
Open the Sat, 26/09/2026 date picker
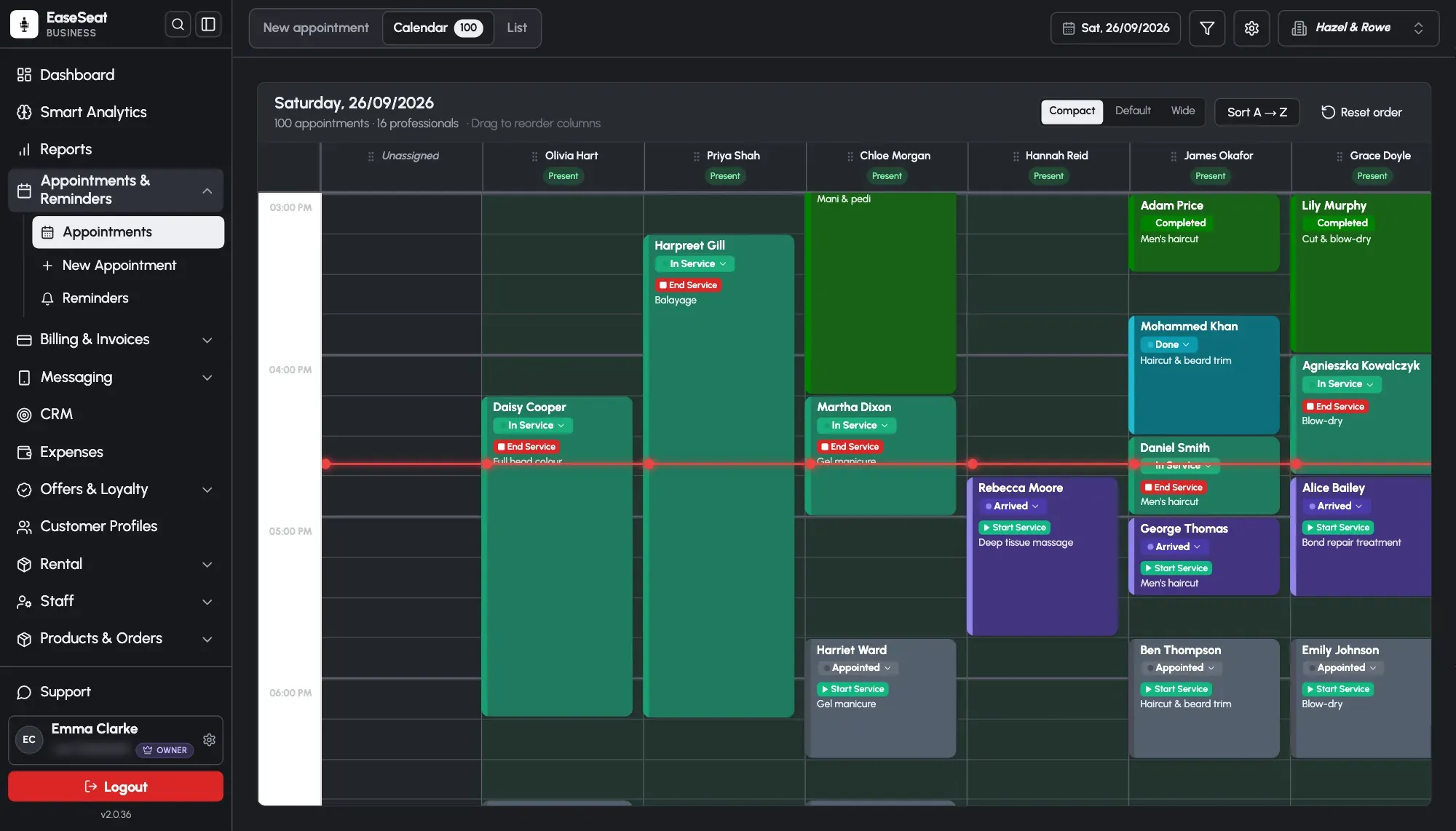tap(1115, 28)
